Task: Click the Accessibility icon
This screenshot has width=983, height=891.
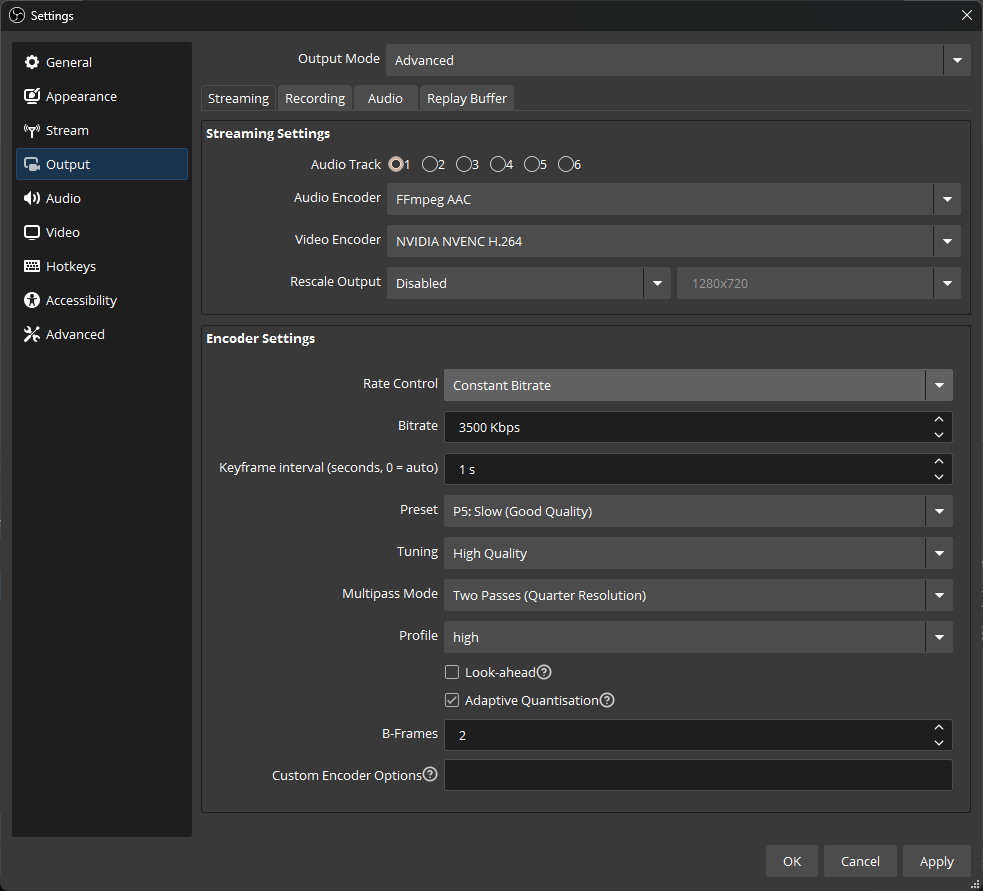Action: point(31,300)
